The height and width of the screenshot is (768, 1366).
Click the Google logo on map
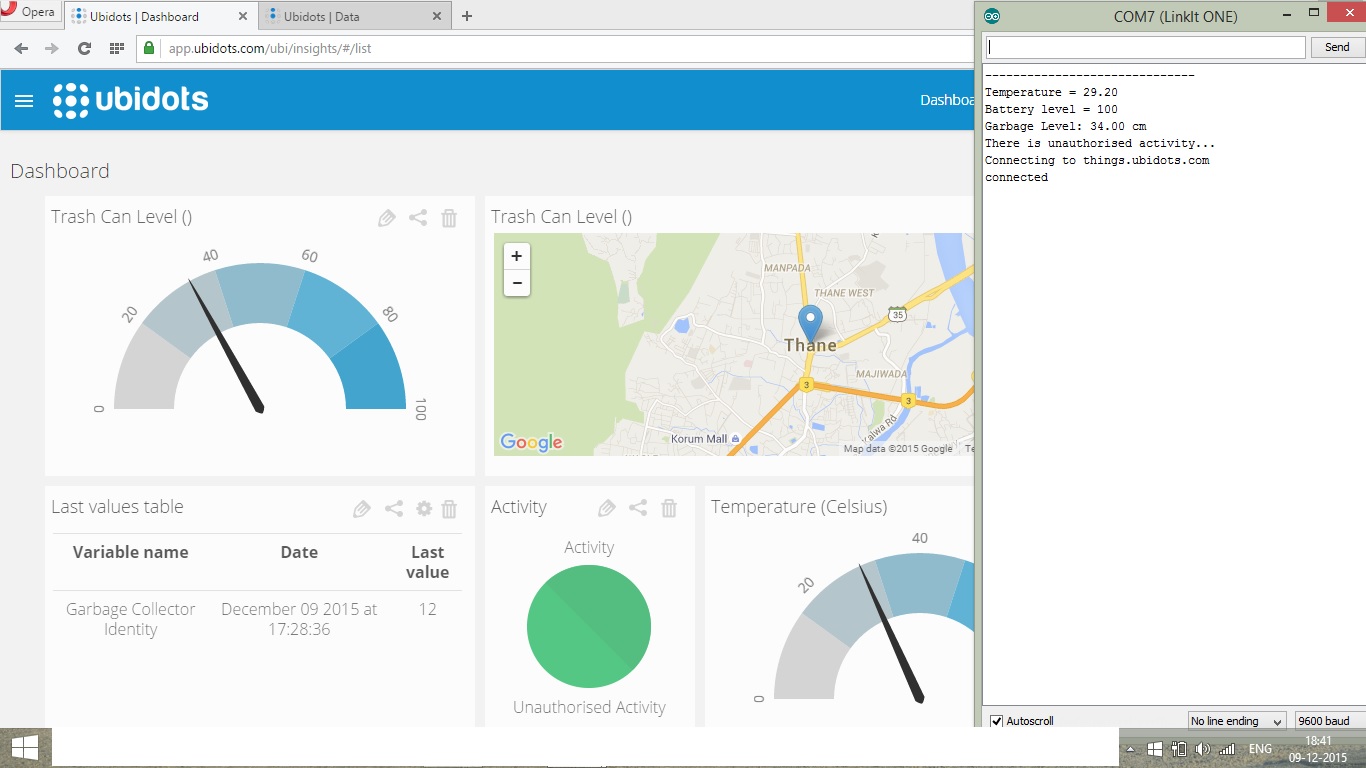[x=531, y=442]
